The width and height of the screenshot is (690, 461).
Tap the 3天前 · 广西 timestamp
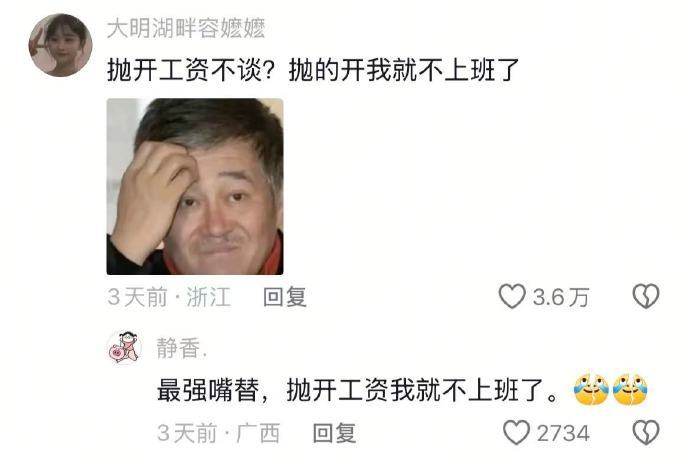[218, 433]
